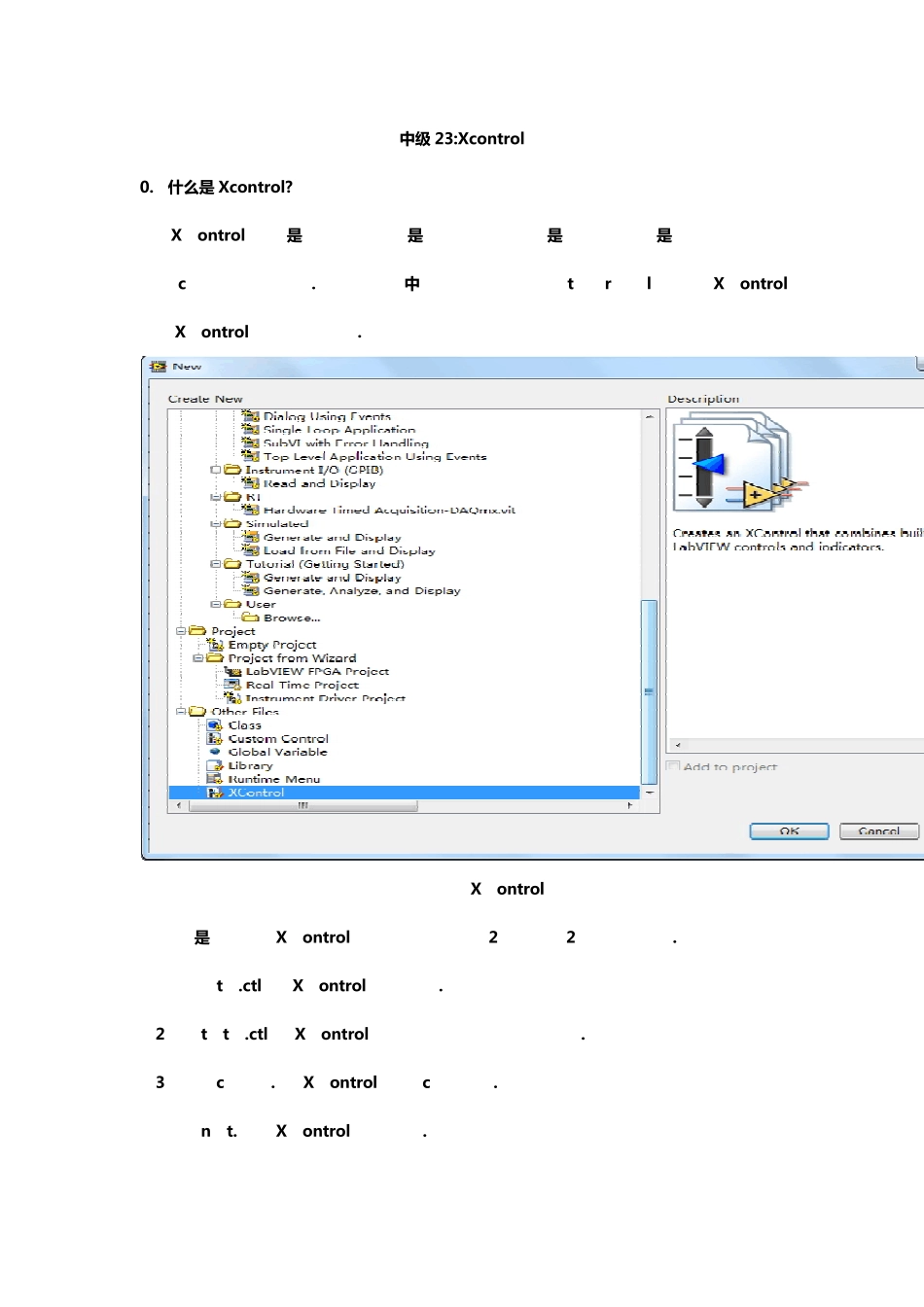
Task: Select the SubVI with Error Handling entry
Action: tap(346, 442)
